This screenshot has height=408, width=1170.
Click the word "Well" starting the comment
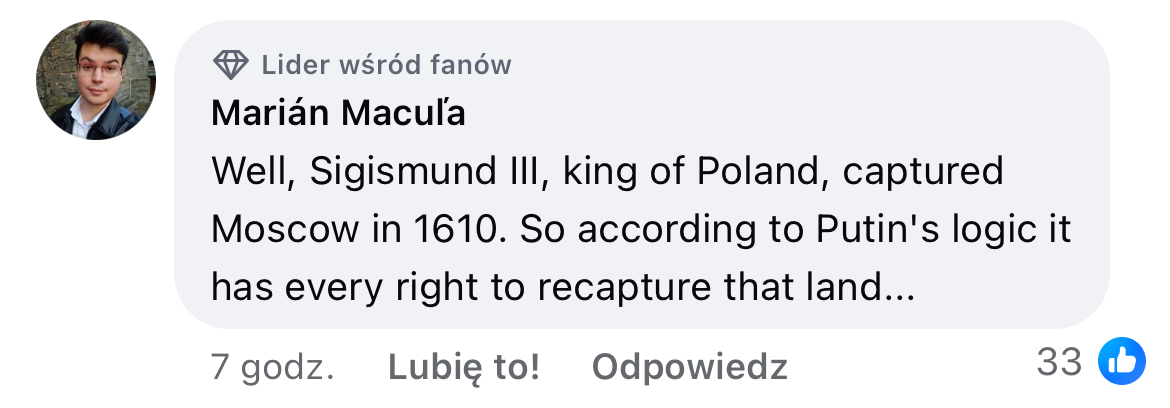click(x=250, y=172)
